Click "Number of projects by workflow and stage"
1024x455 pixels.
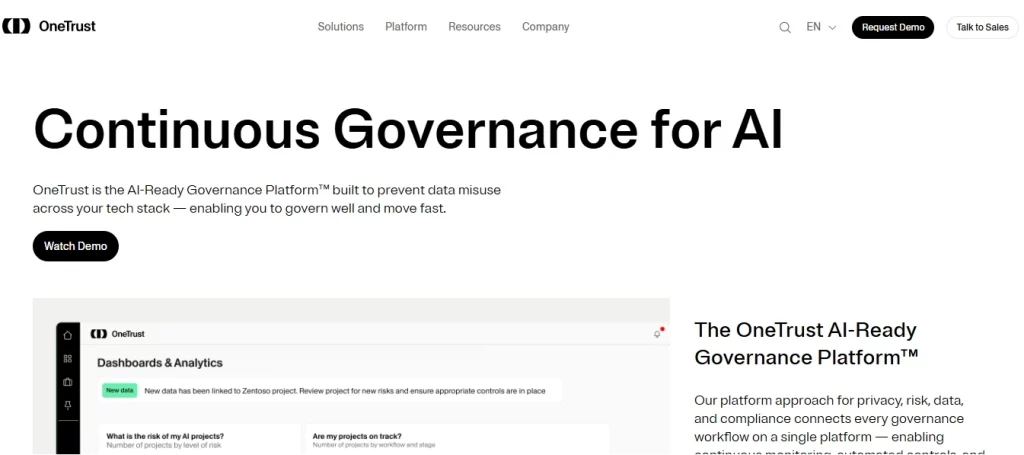click(x=374, y=445)
